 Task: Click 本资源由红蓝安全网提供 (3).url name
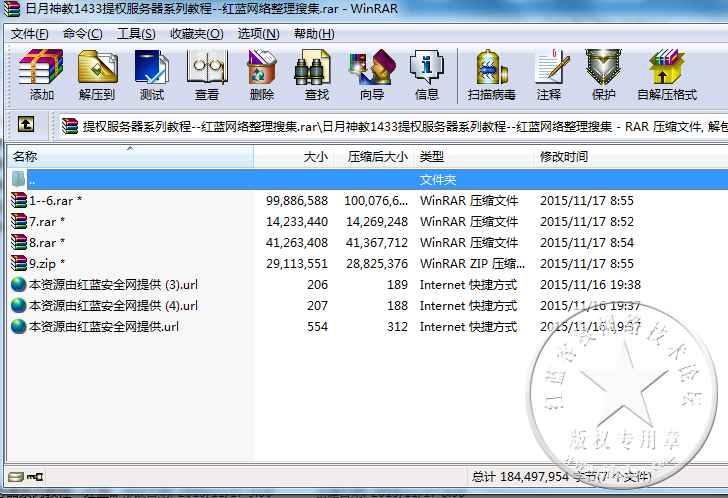pyautogui.click(x=113, y=285)
